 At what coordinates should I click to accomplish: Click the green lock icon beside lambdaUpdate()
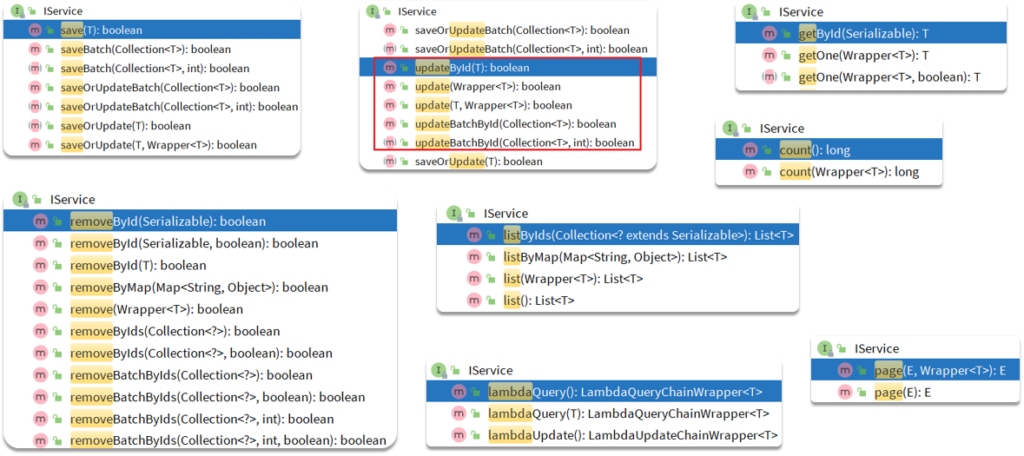(475, 436)
